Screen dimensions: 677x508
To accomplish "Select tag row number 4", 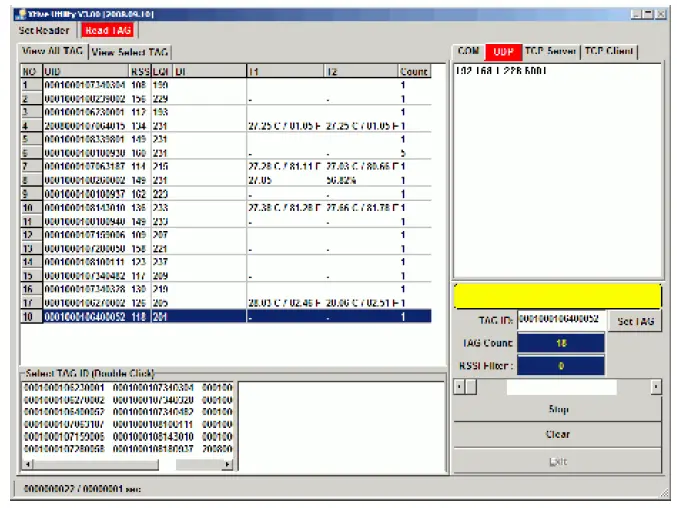I will coord(226,126).
